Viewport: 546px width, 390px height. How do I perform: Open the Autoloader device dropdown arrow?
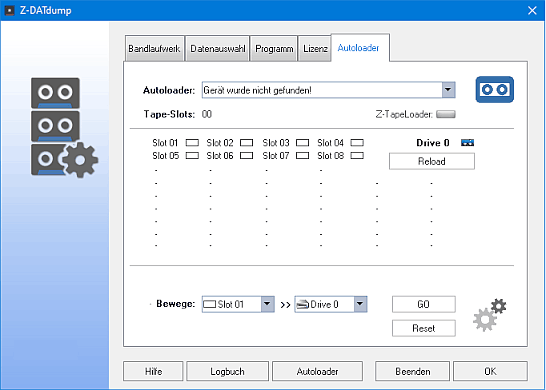(x=448, y=90)
